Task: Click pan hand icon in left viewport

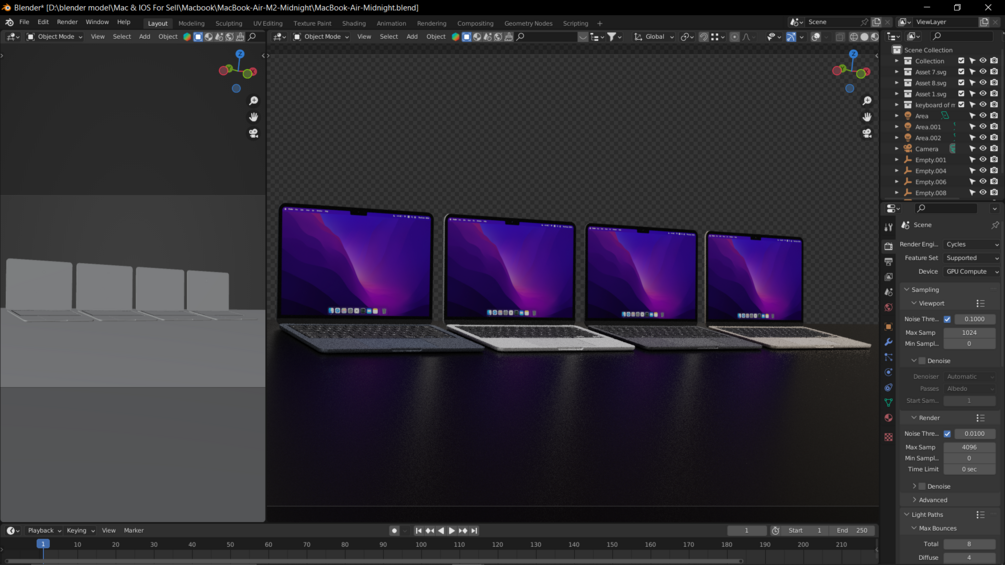Action: [x=253, y=117]
